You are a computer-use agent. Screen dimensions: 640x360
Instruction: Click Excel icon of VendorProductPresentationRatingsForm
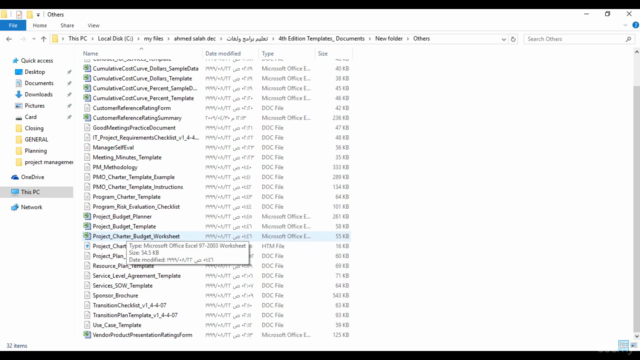pyautogui.click(x=87, y=335)
